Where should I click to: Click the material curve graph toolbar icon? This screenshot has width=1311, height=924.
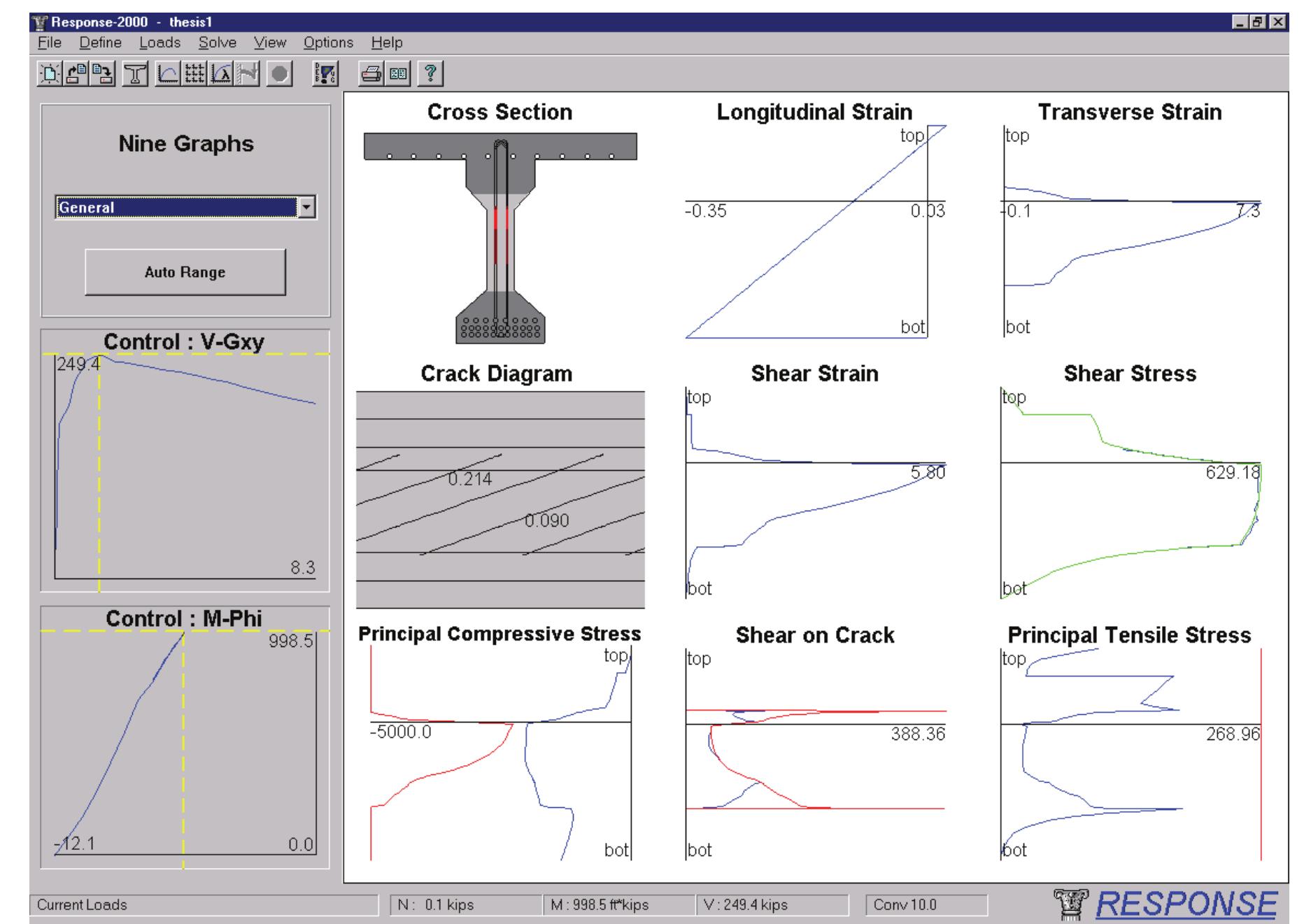point(167,73)
